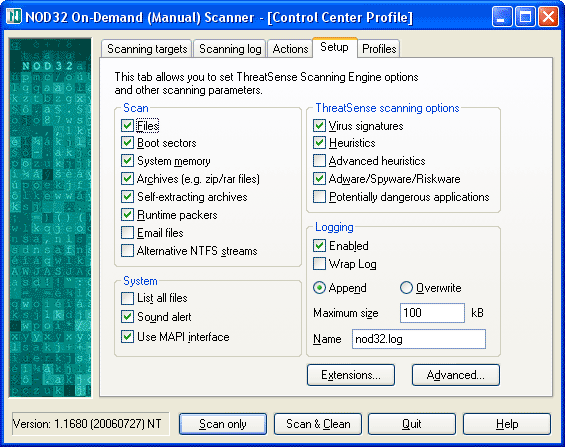The image size is (565, 447).
Task: Select the Profiles tab
Action: pyautogui.click(x=379, y=49)
